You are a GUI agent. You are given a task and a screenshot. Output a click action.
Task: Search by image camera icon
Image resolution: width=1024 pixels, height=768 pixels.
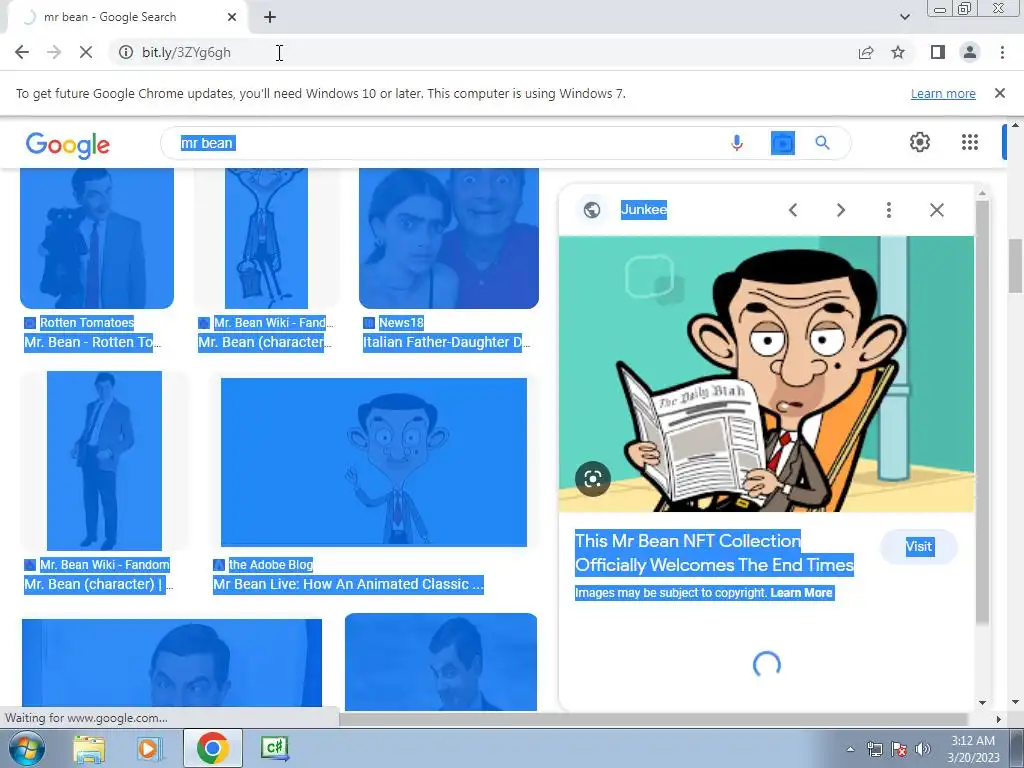782,142
